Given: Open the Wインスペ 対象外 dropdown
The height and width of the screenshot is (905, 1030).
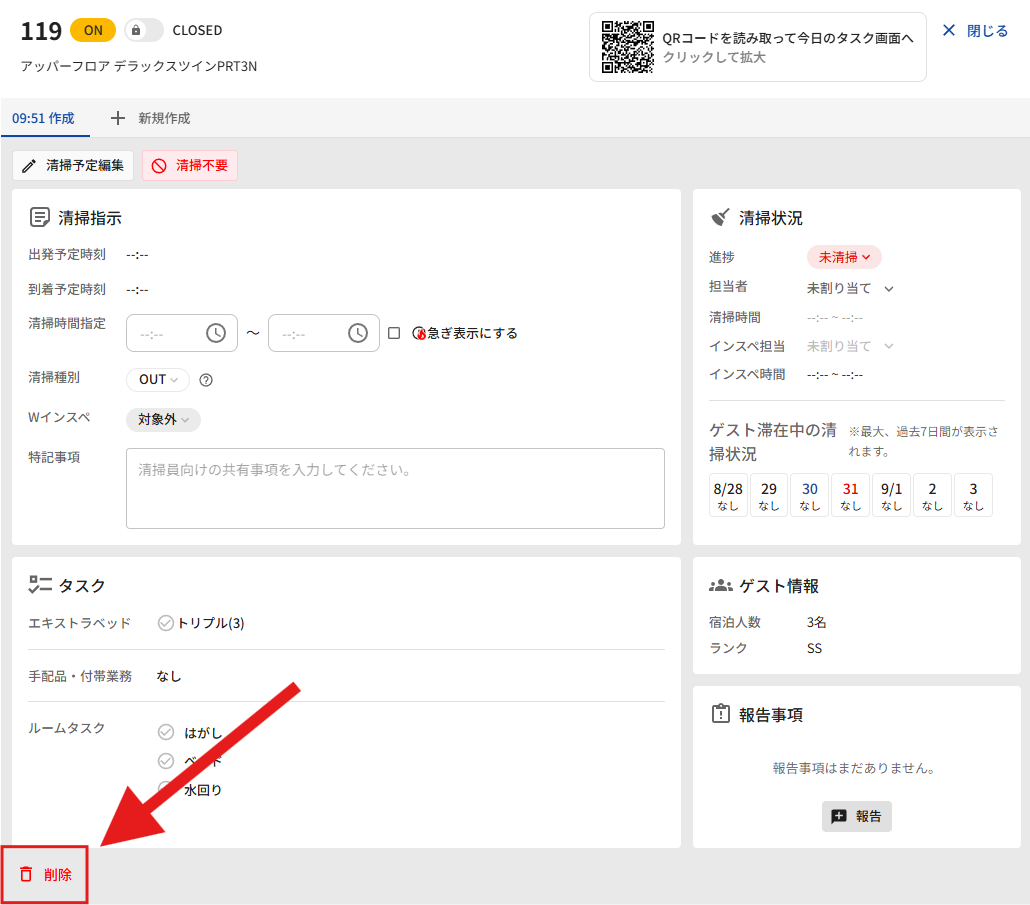Looking at the screenshot, I should [163, 420].
